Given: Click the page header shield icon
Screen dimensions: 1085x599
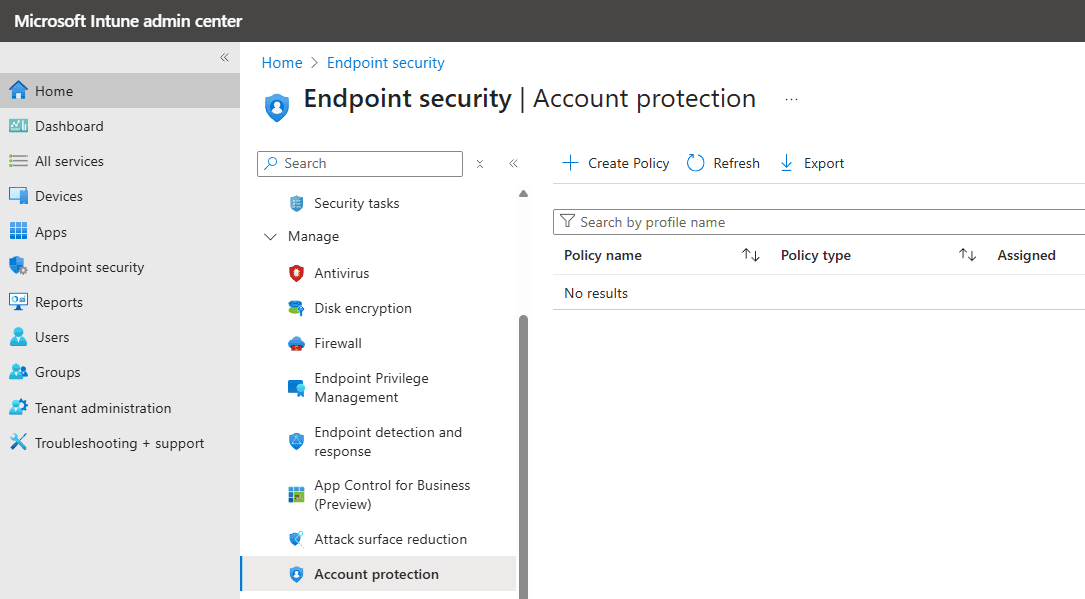Looking at the screenshot, I should (x=277, y=107).
